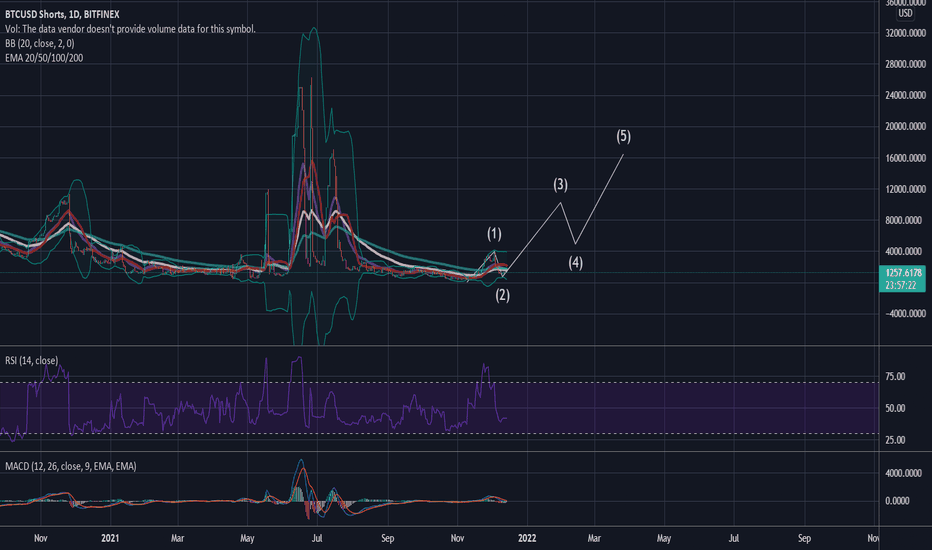The height and width of the screenshot is (550, 932).
Task: Click the 28000.0000 price axis label
Action: (905, 64)
